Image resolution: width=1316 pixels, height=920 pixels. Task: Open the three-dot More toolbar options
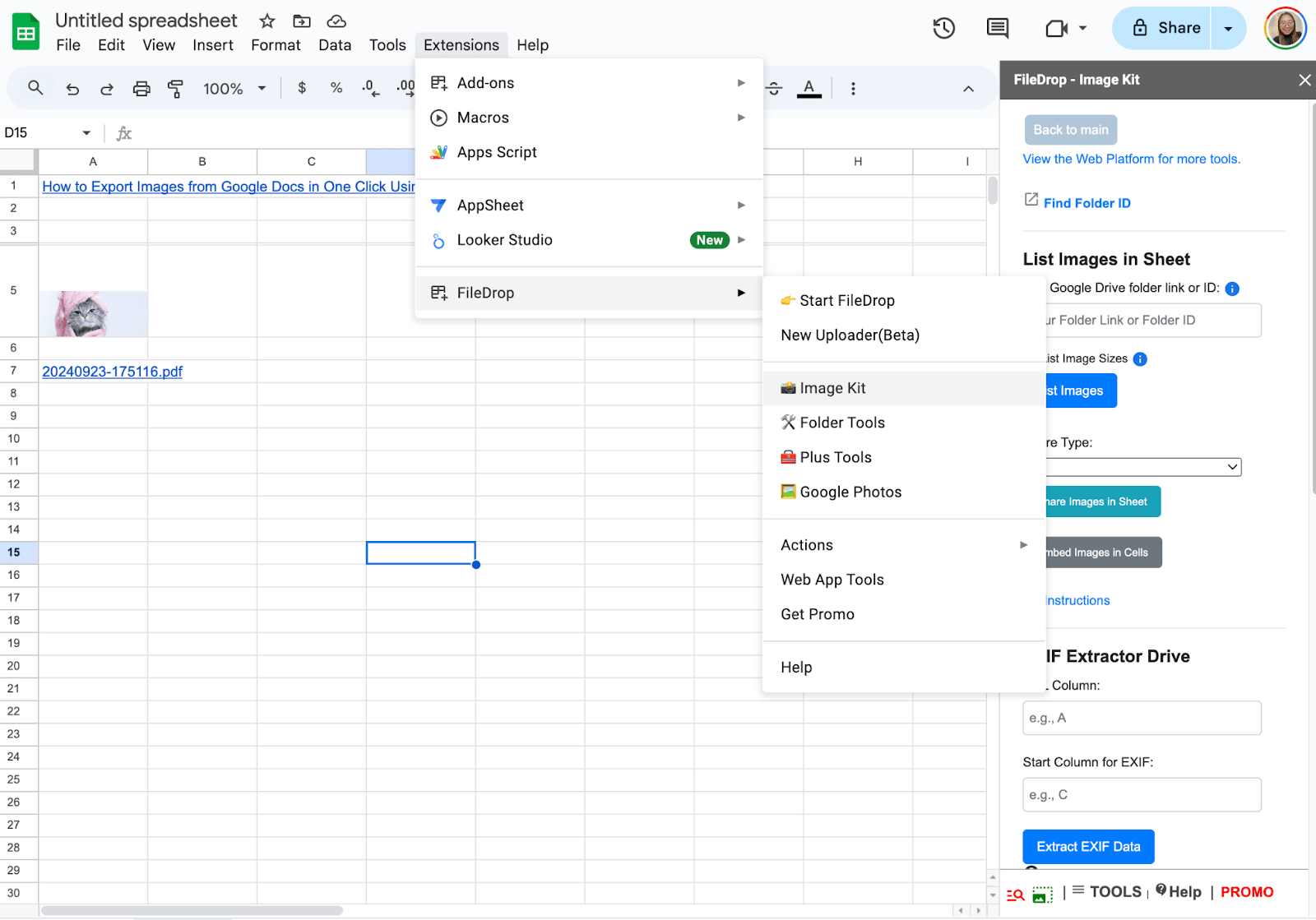[853, 89]
